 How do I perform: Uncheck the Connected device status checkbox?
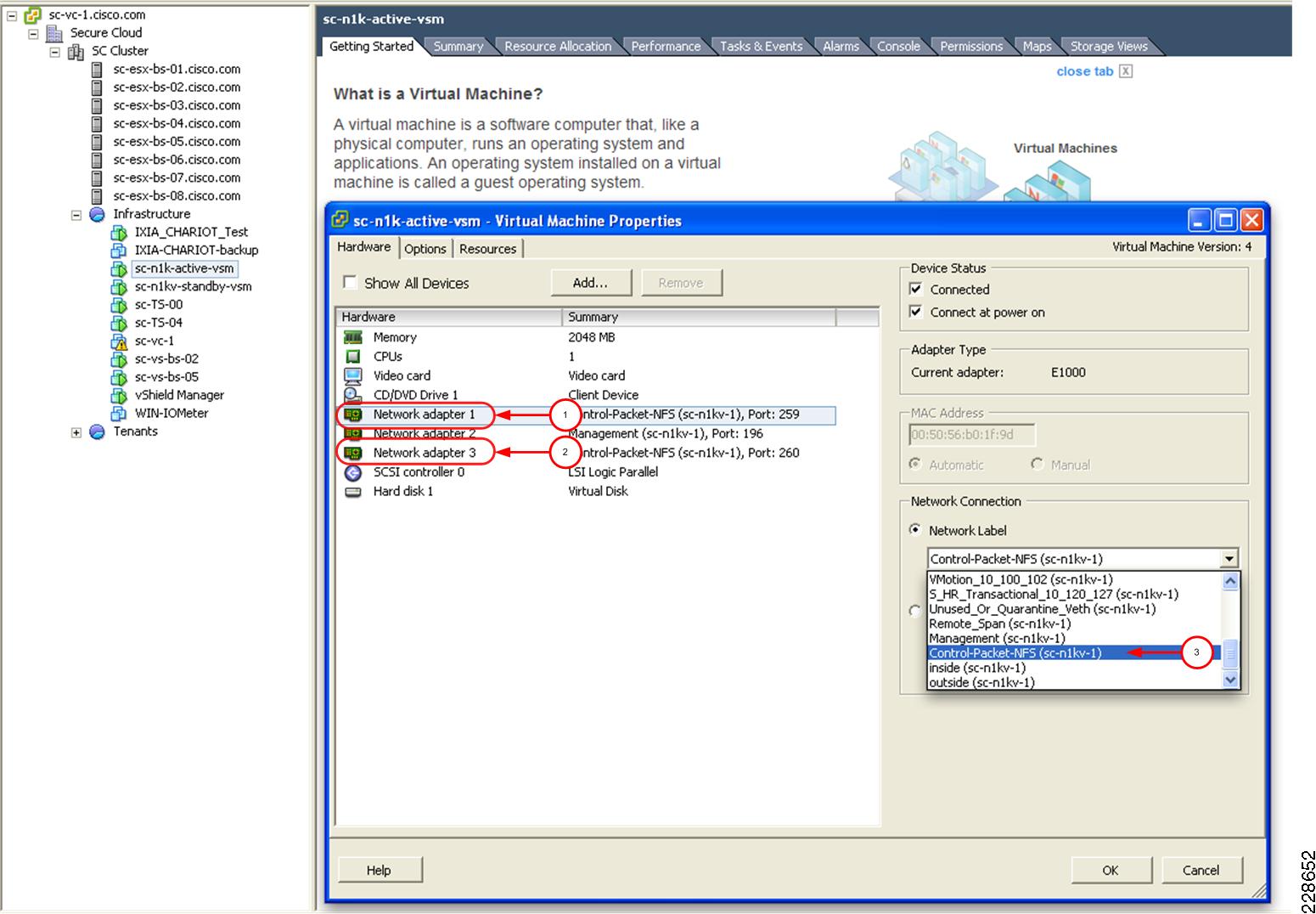click(x=915, y=289)
